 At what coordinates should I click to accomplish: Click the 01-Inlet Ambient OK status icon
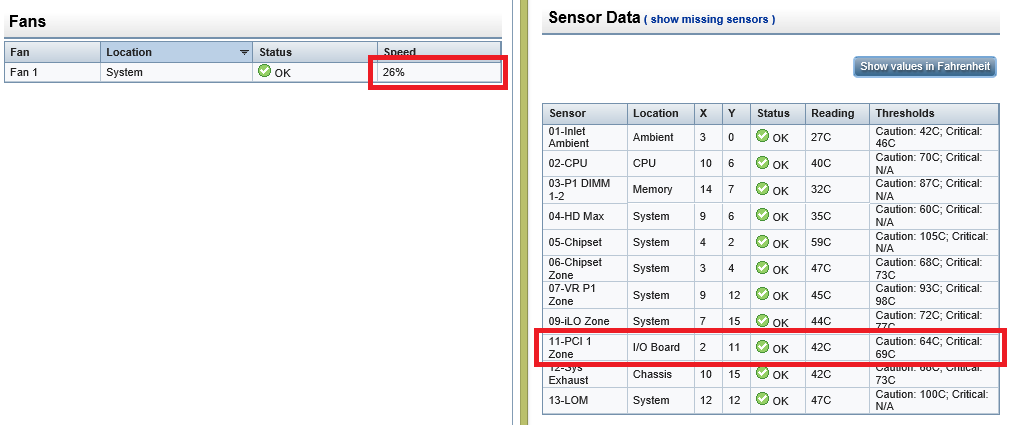click(x=763, y=136)
